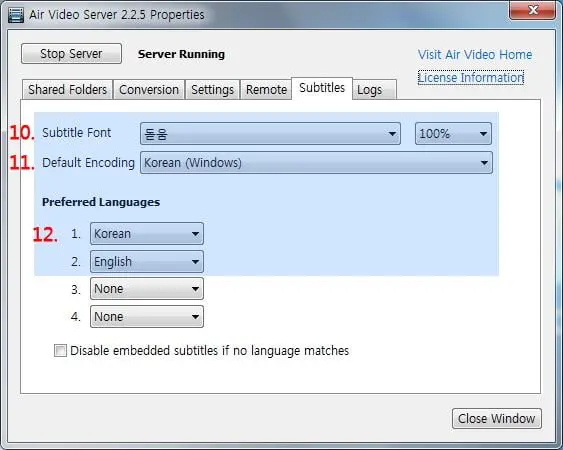The image size is (563, 450).
Task: Open preferred language 2 English dropdown
Action: point(147,261)
